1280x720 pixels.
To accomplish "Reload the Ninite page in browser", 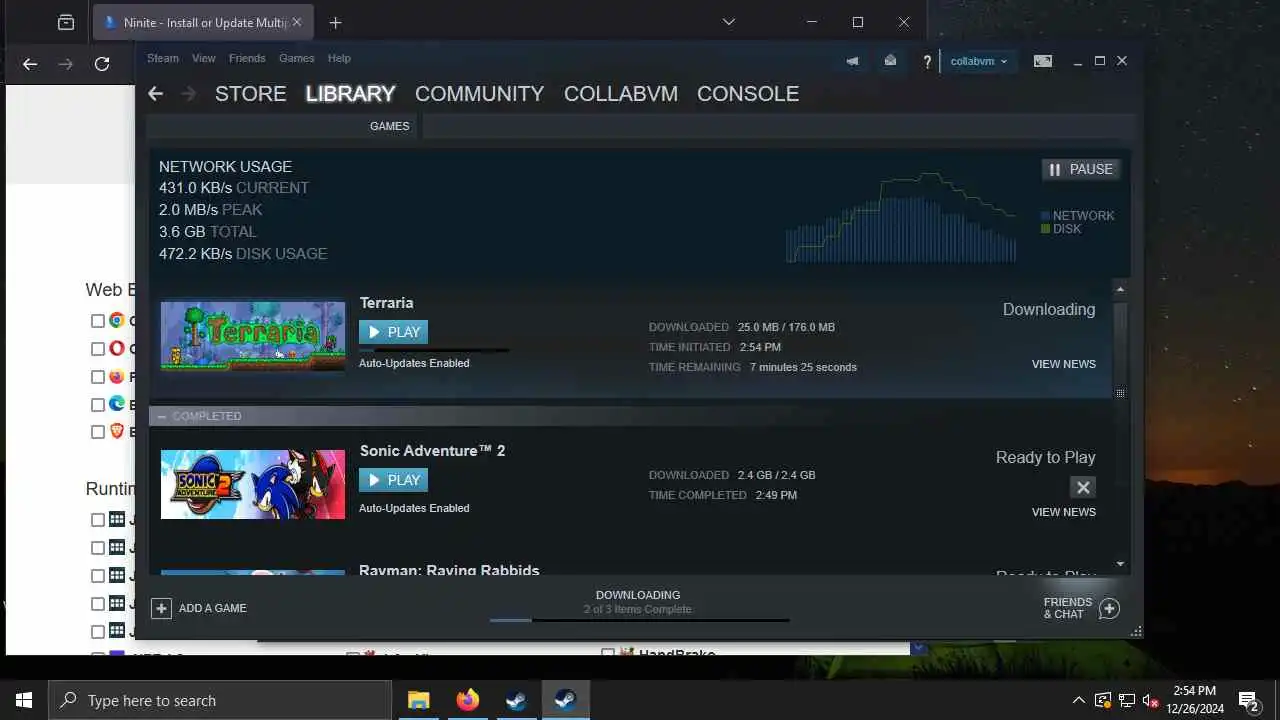I will point(101,64).
